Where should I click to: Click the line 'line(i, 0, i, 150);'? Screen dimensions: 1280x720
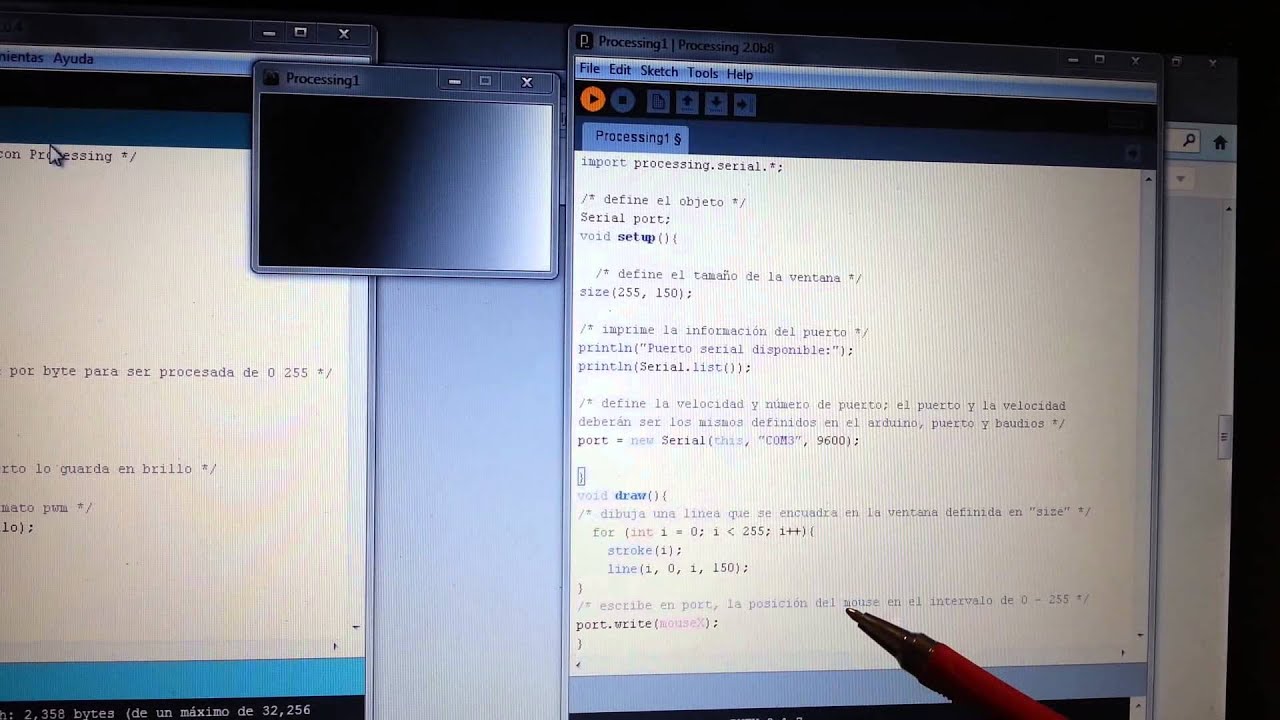pyautogui.click(x=677, y=568)
